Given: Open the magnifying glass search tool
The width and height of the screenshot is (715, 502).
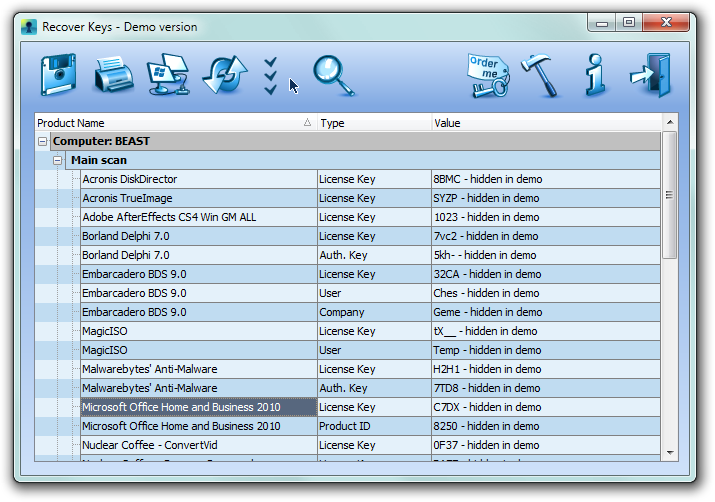Looking at the screenshot, I should [x=333, y=76].
